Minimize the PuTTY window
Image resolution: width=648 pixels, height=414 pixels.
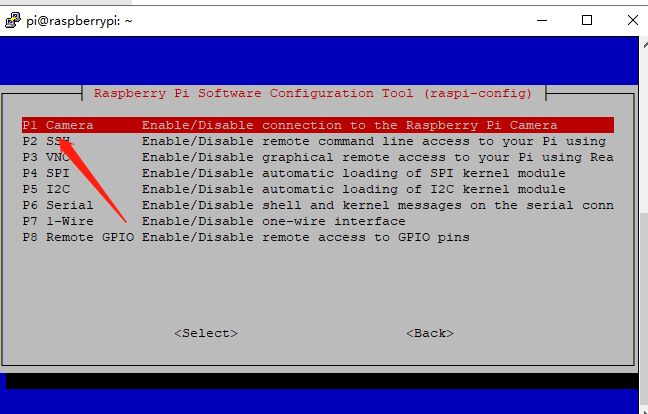(x=542, y=20)
